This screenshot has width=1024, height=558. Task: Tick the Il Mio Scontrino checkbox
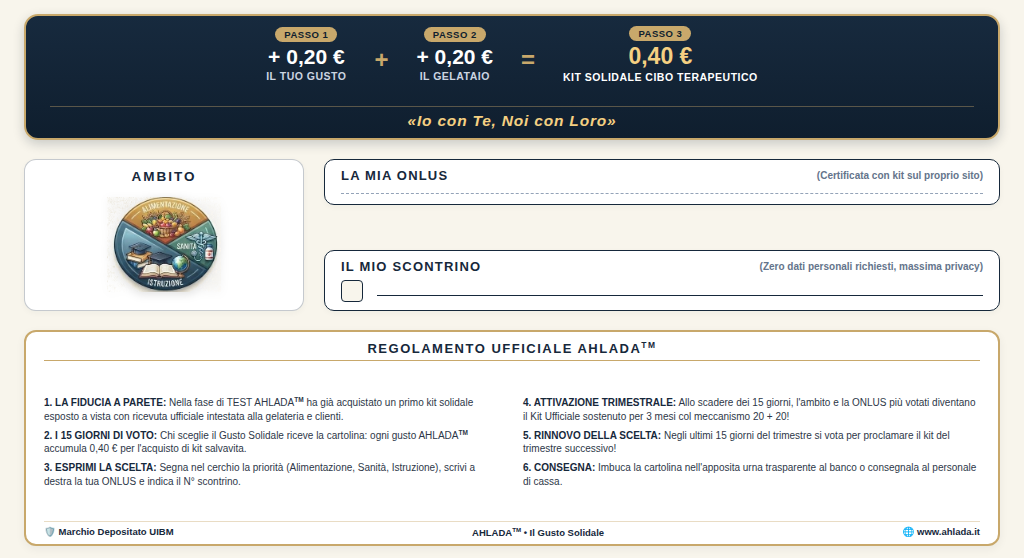coord(352,291)
